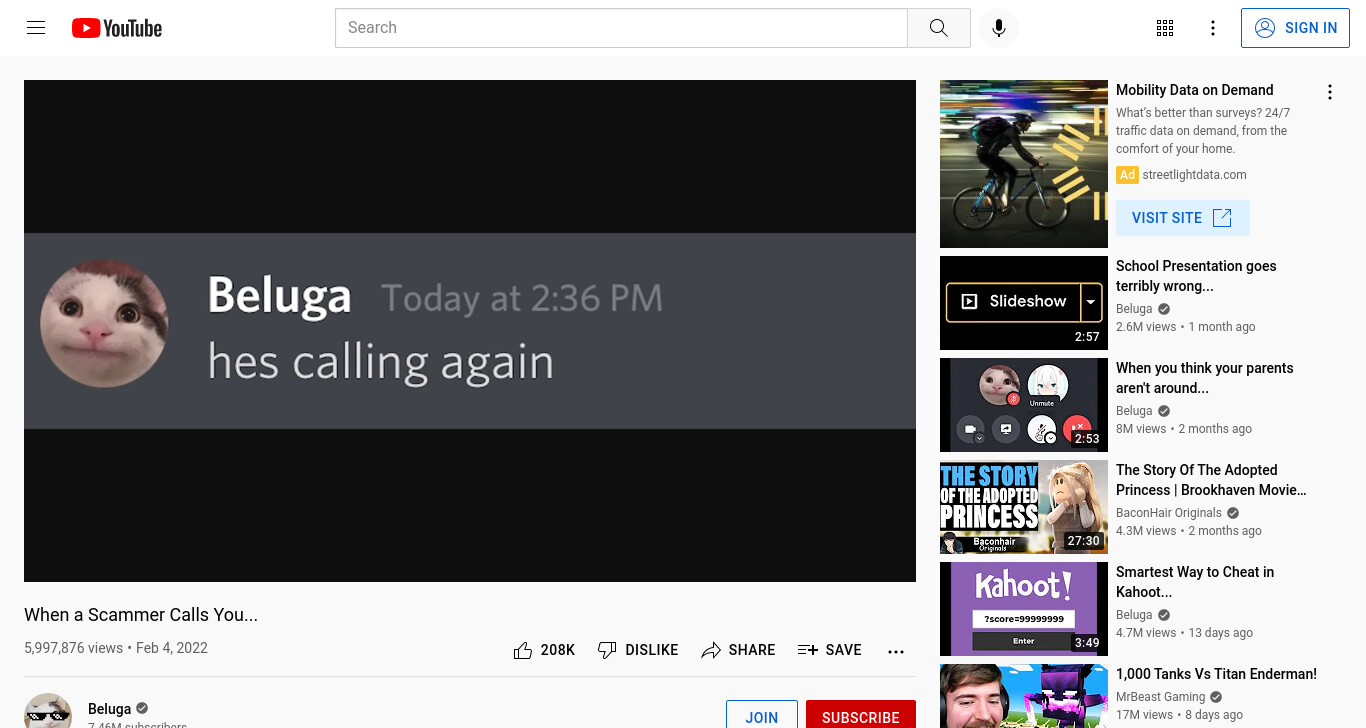Click Beluga under parents aren't around video

pos(1134,411)
